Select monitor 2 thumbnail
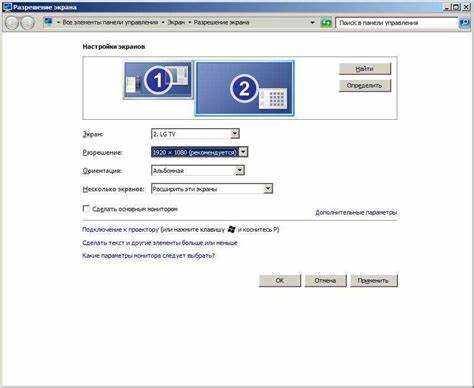This screenshot has width=474, height=388. 244,88
